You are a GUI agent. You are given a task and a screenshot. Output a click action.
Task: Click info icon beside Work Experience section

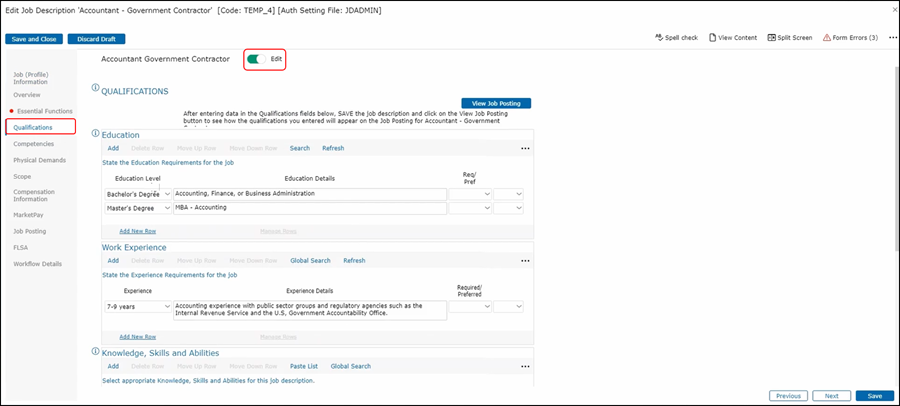(96, 246)
